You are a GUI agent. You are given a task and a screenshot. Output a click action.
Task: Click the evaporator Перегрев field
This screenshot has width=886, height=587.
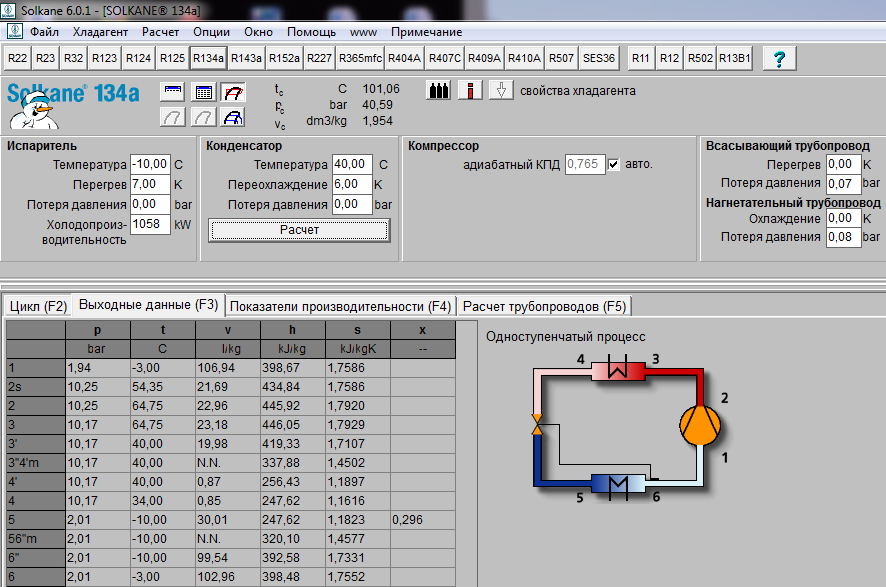pyautogui.click(x=150, y=184)
